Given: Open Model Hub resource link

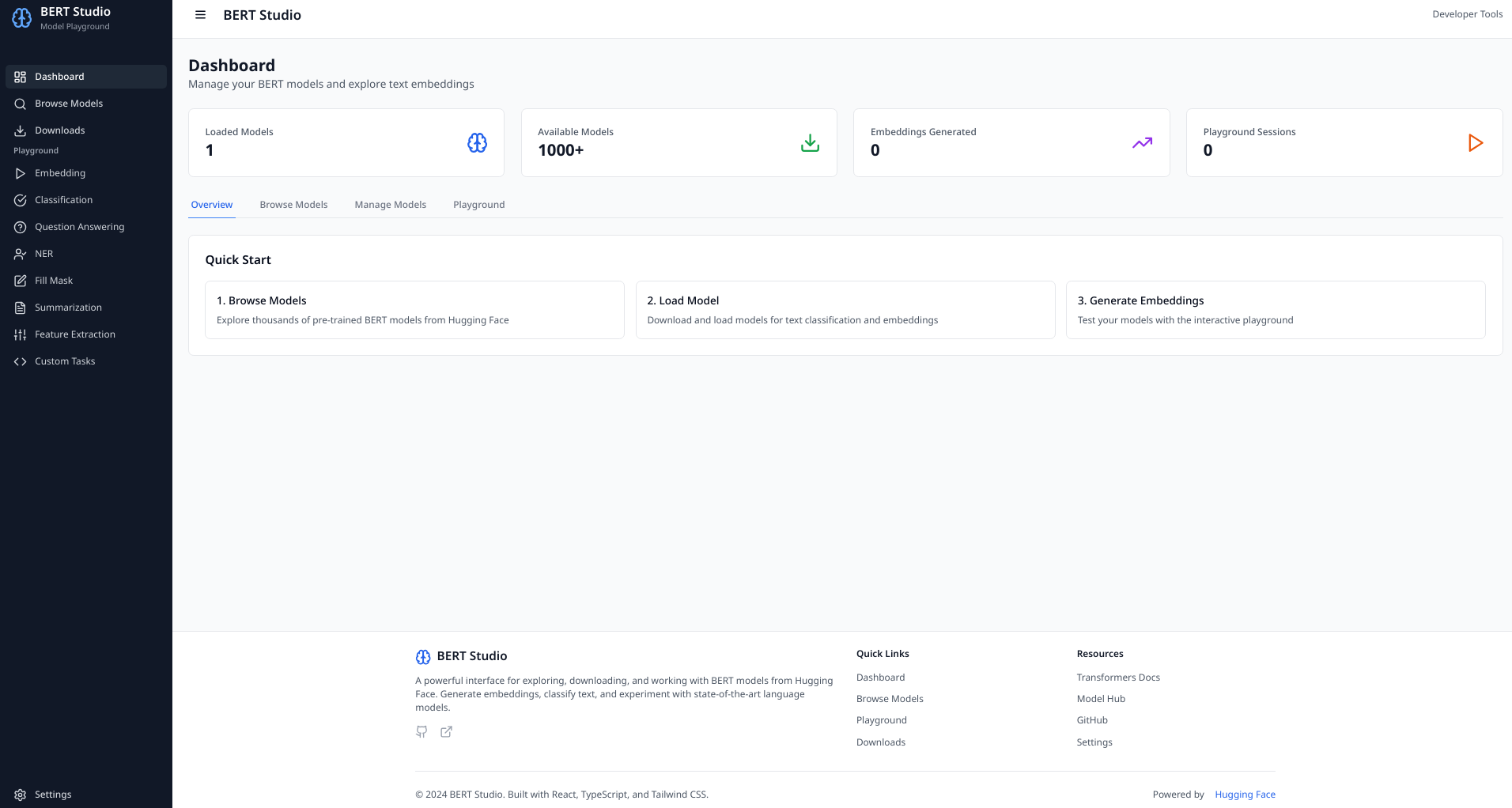Looking at the screenshot, I should (x=1101, y=699).
